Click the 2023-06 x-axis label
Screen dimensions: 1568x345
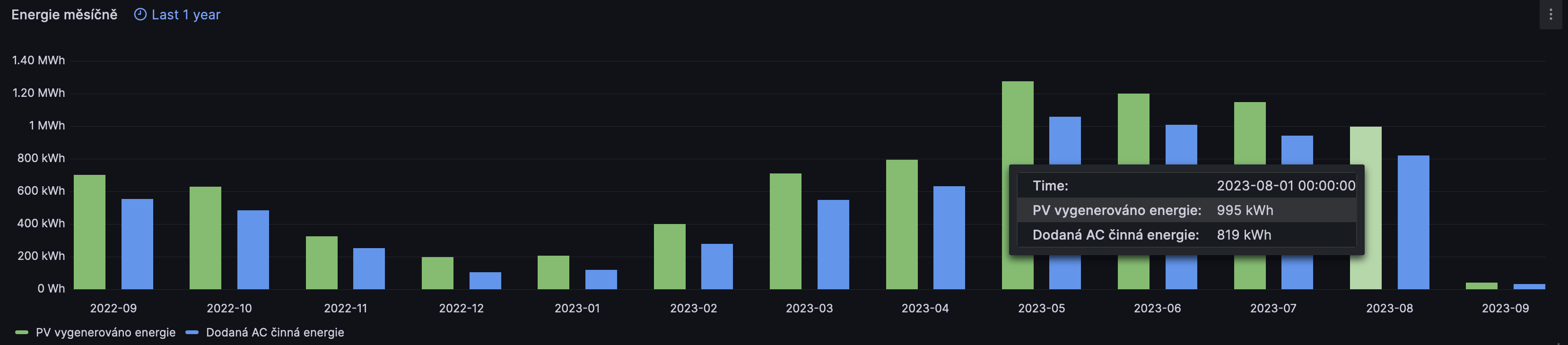point(1157,309)
